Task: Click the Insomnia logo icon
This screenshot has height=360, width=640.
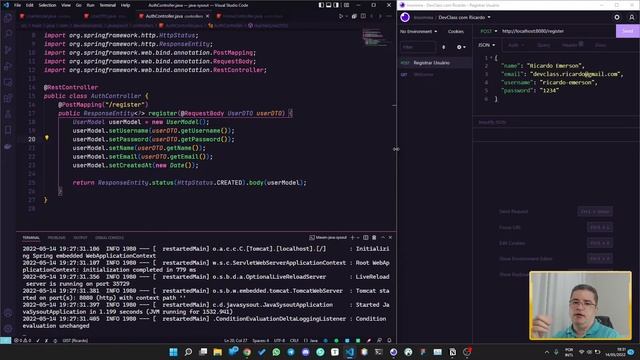Action: pos(405,17)
